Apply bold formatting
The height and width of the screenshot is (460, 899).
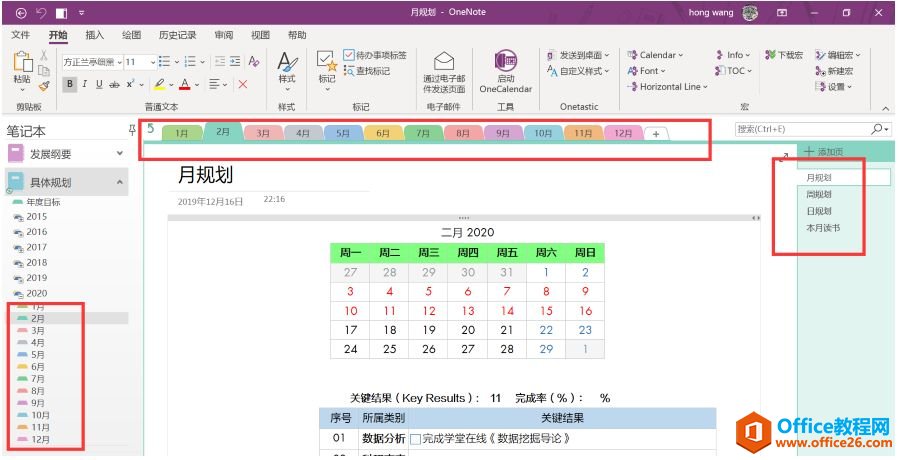[x=69, y=84]
